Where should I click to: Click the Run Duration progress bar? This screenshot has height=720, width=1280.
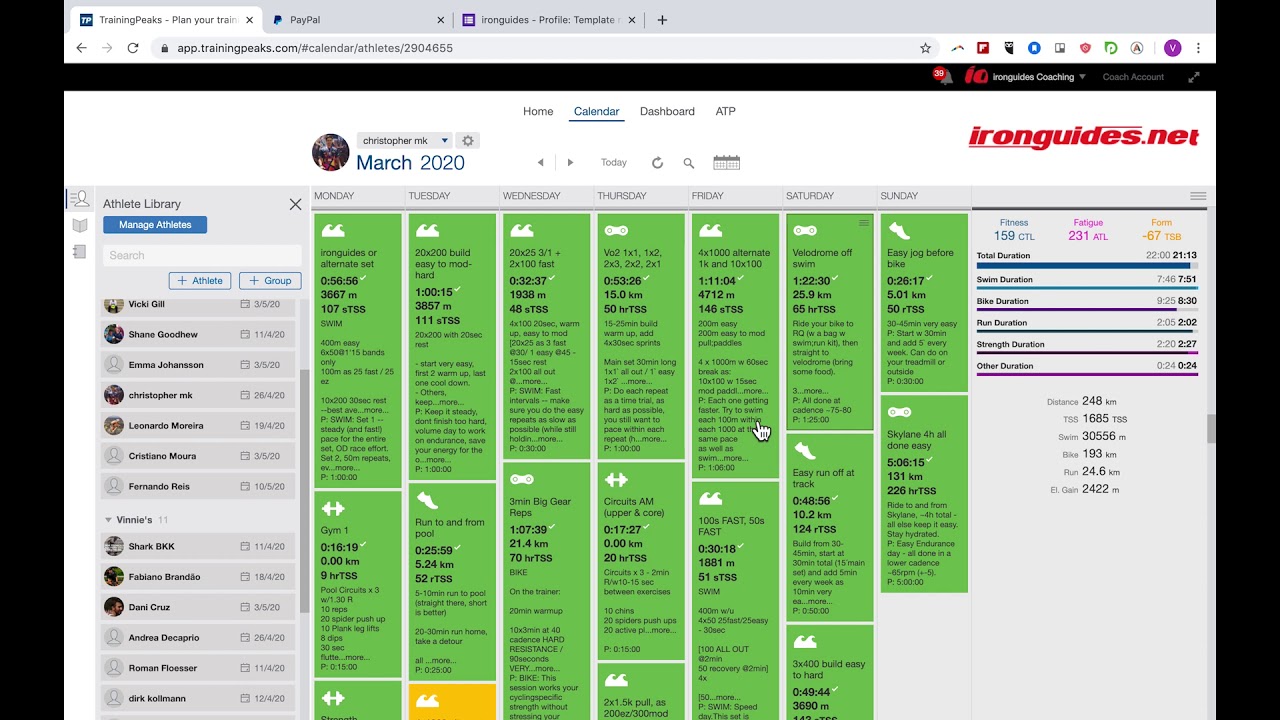(x=1087, y=332)
